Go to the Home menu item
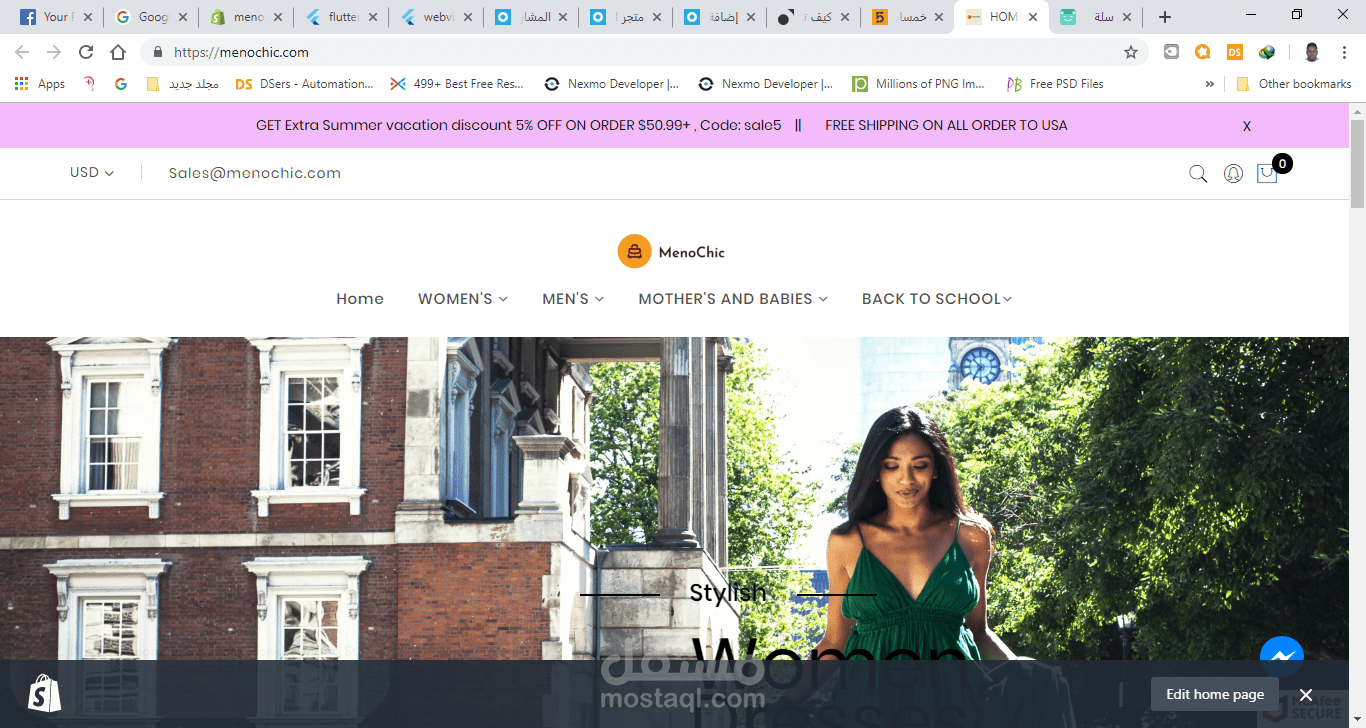 360,299
